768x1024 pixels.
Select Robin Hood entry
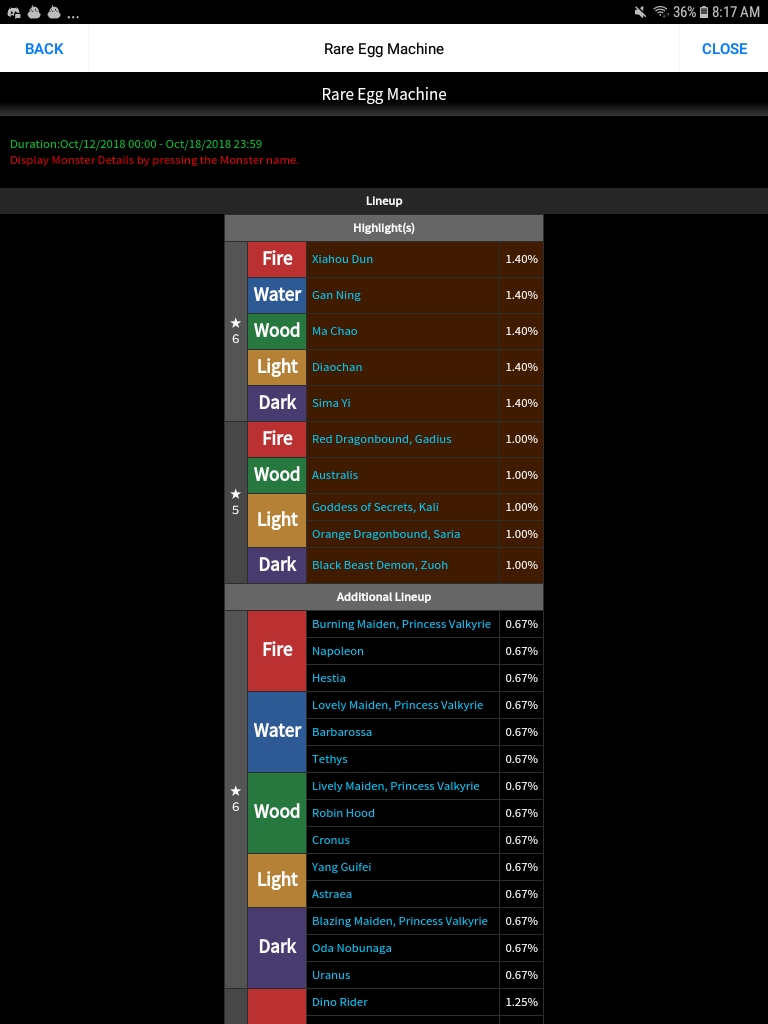(343, 813)
